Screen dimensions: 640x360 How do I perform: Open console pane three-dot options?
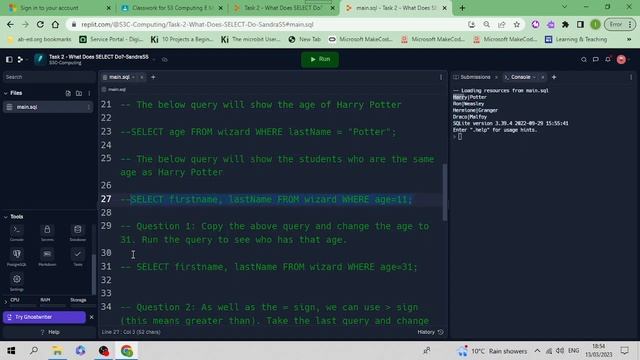pyautogui.click(x=631, y=77)
